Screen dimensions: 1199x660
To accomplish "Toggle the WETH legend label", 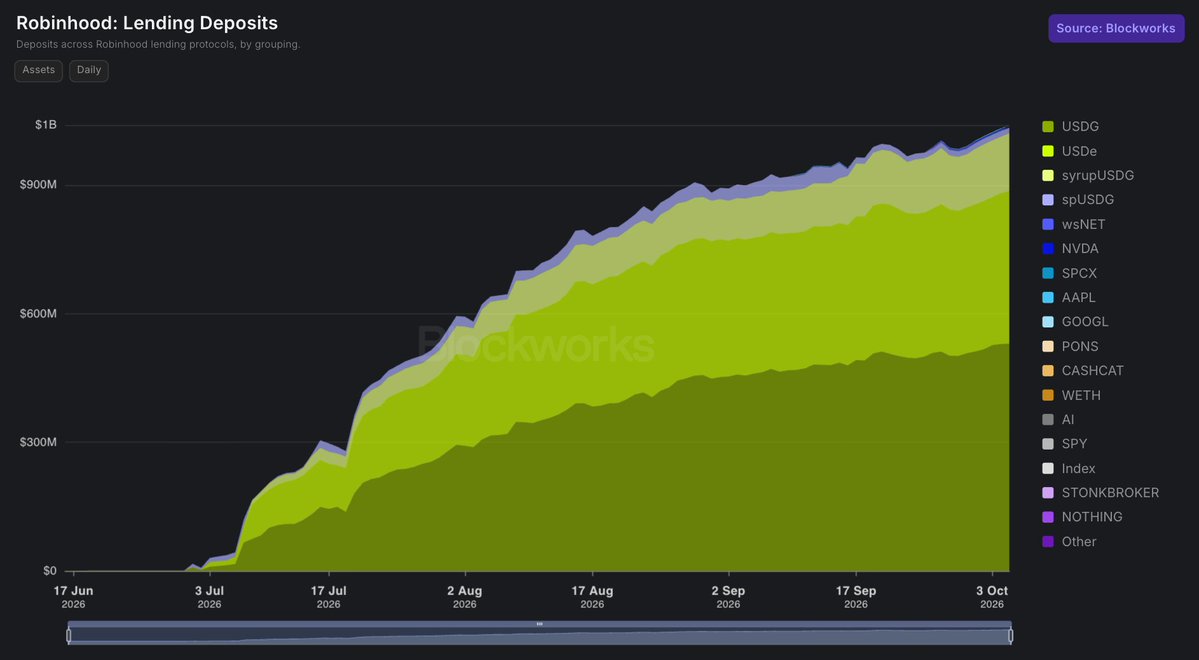I will pos(1080,395).
